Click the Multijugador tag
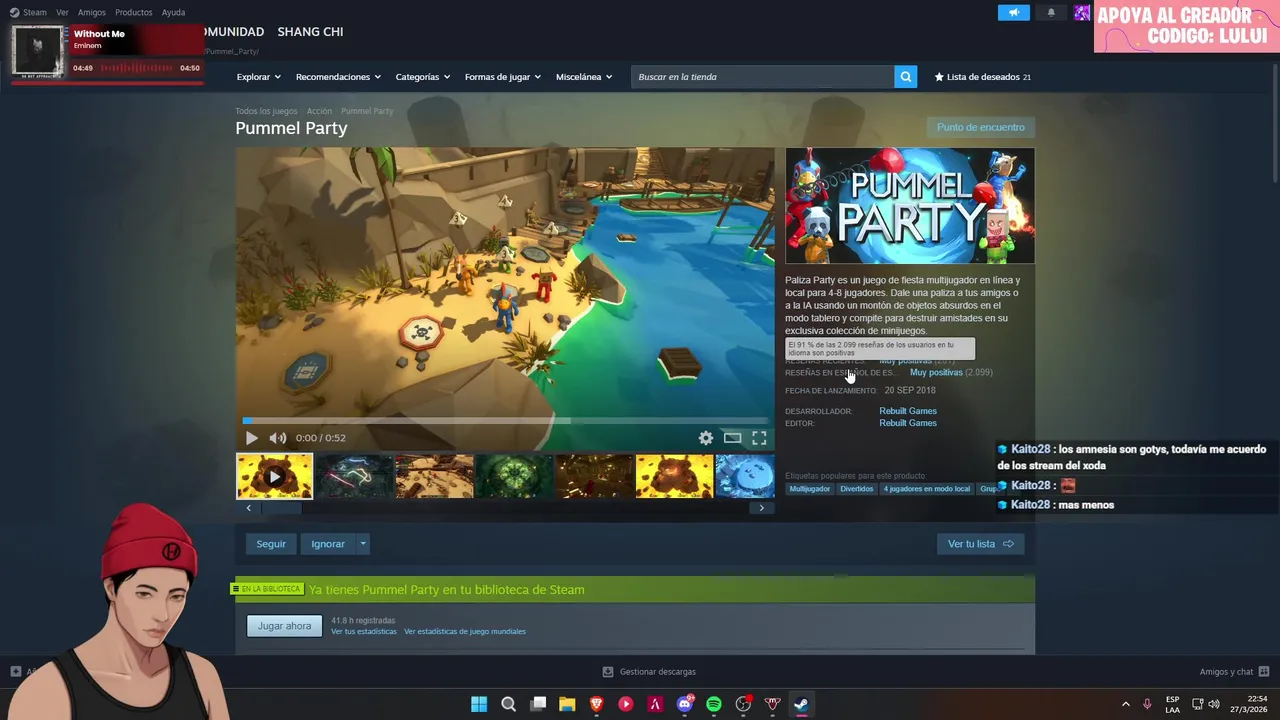Viewport: 1280px width, 720px height. click(810, 489)
